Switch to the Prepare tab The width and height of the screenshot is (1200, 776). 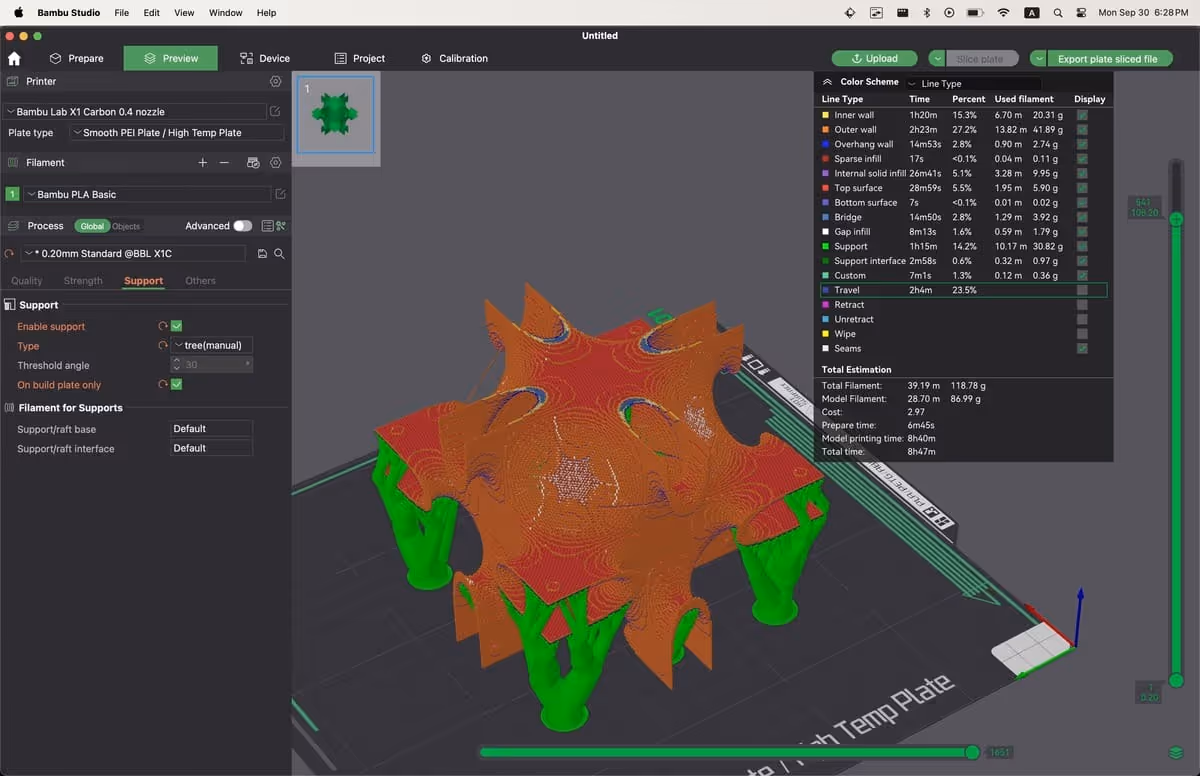coord(77,58)
